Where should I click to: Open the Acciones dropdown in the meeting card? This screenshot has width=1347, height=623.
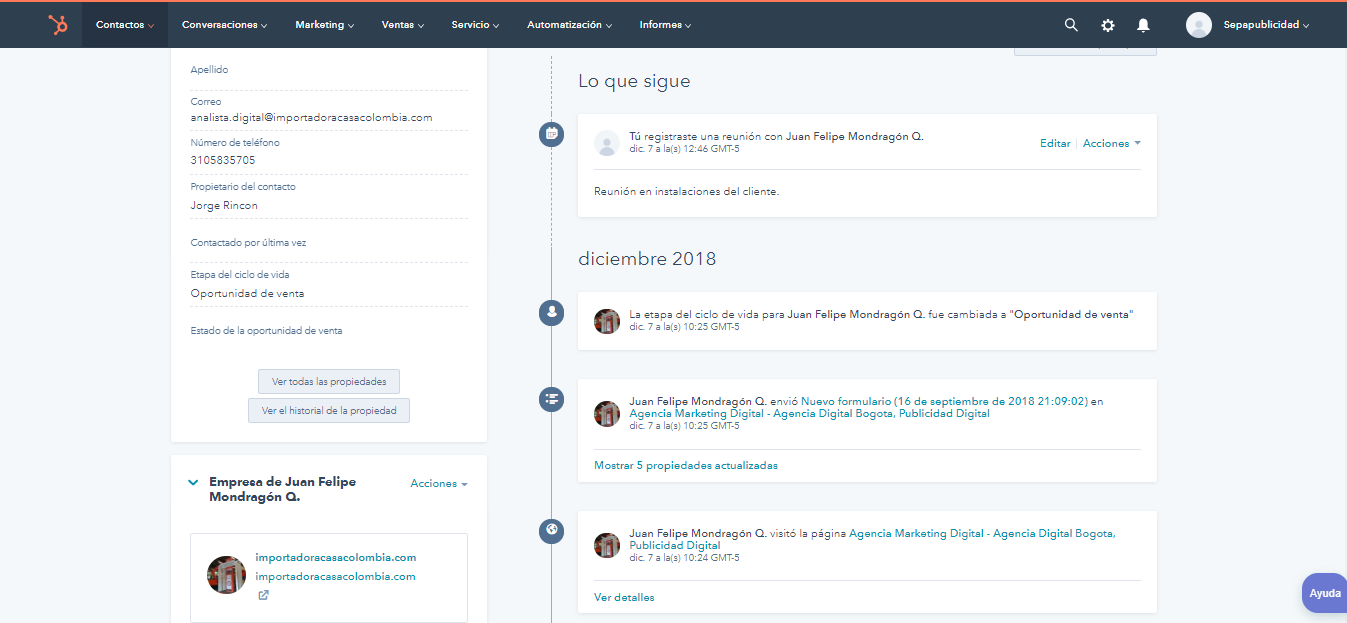coord(1111,144)
